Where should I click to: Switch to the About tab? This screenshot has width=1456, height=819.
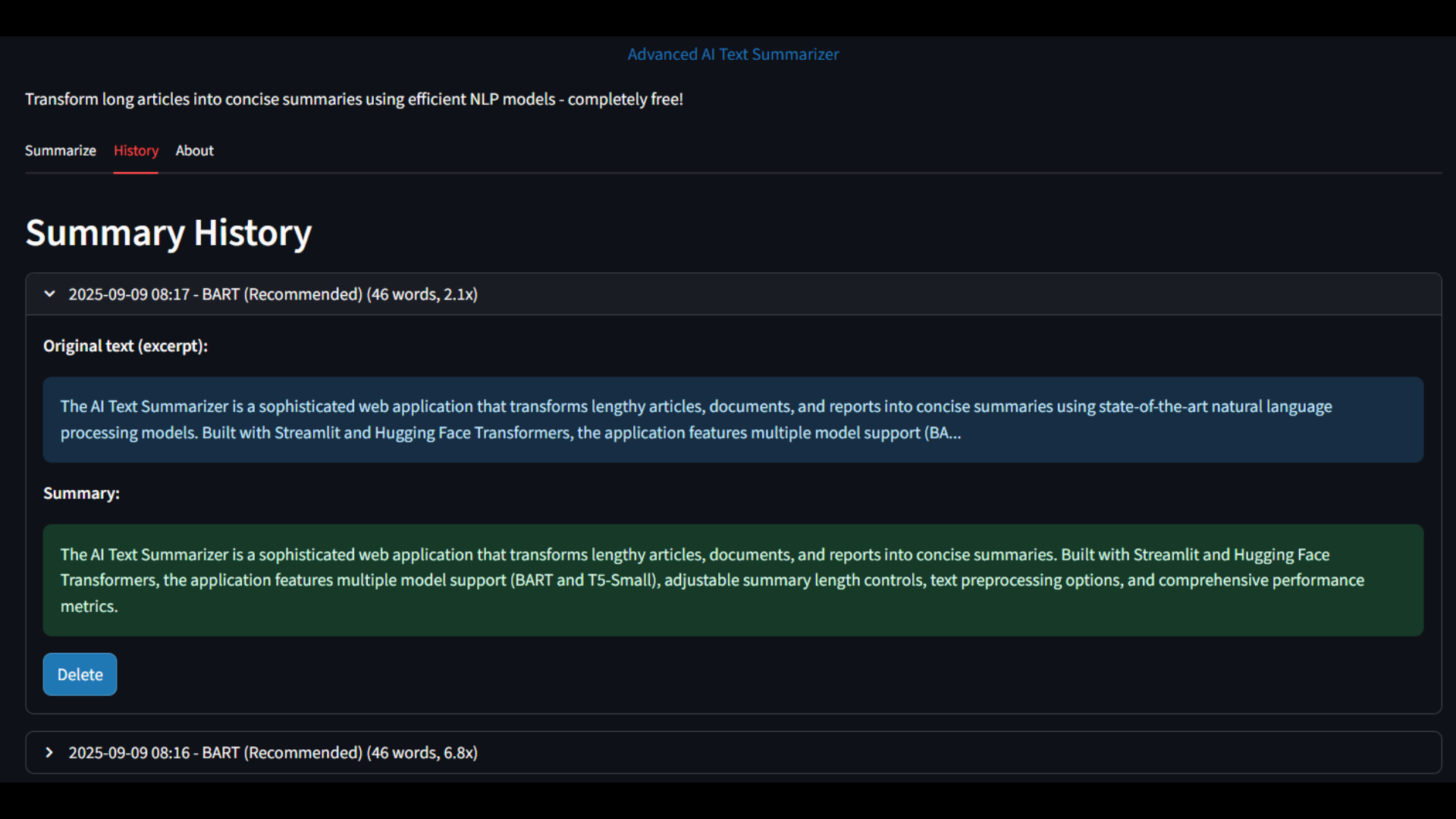pos(195,150)
